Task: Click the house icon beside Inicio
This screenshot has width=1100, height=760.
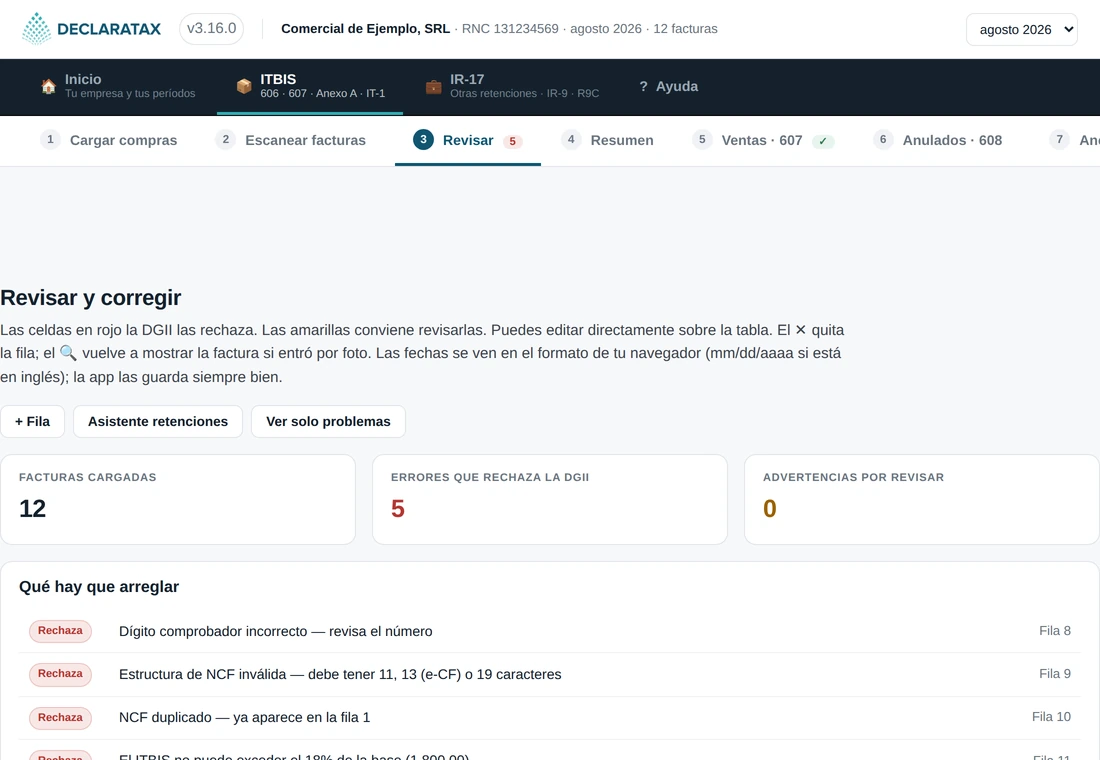Action: 48,86
